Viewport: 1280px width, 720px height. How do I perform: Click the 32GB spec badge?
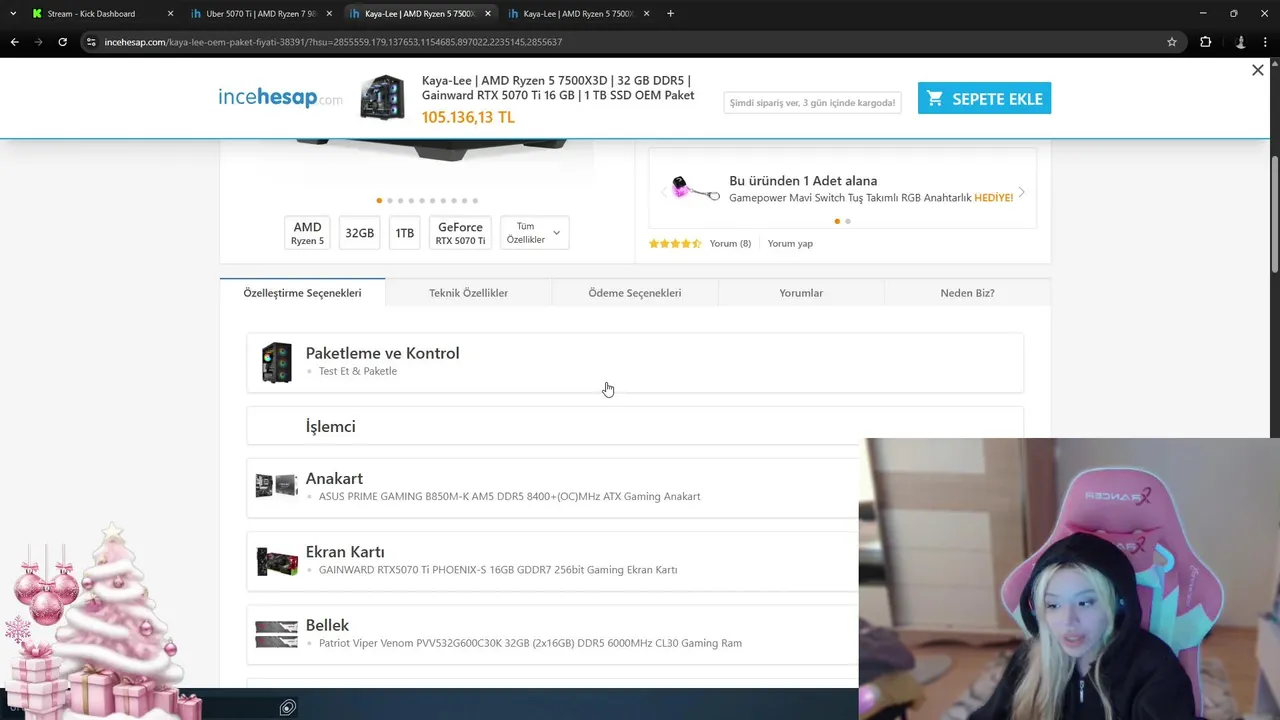coord(359,233)
